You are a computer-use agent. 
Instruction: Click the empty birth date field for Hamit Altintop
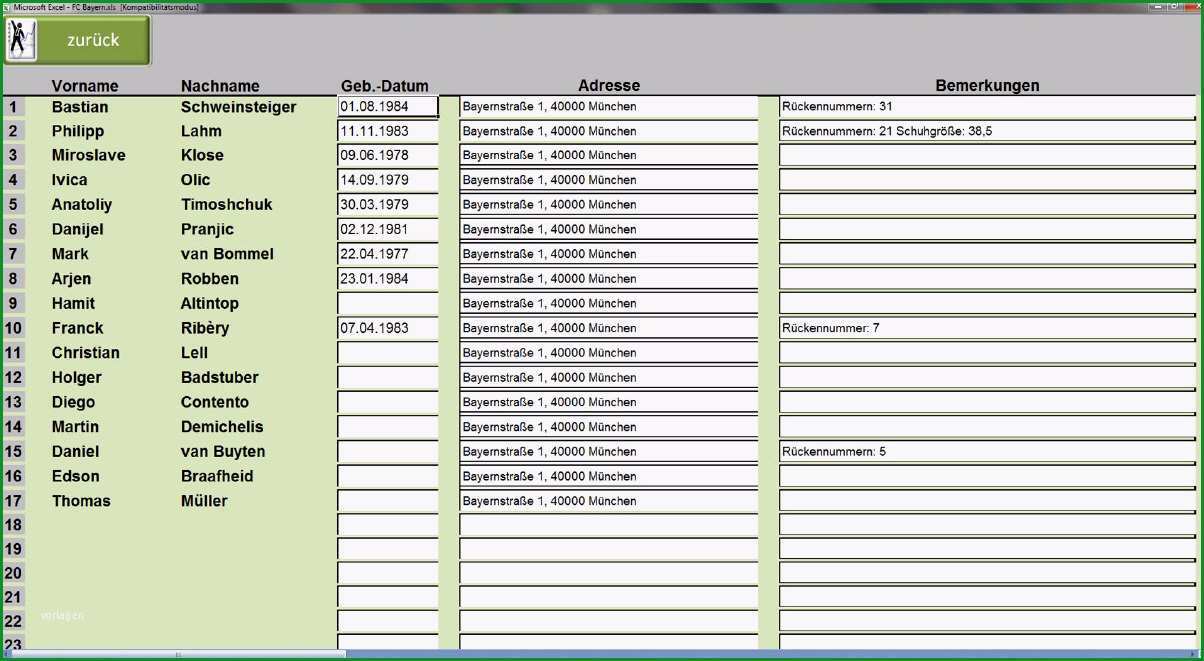388,303
